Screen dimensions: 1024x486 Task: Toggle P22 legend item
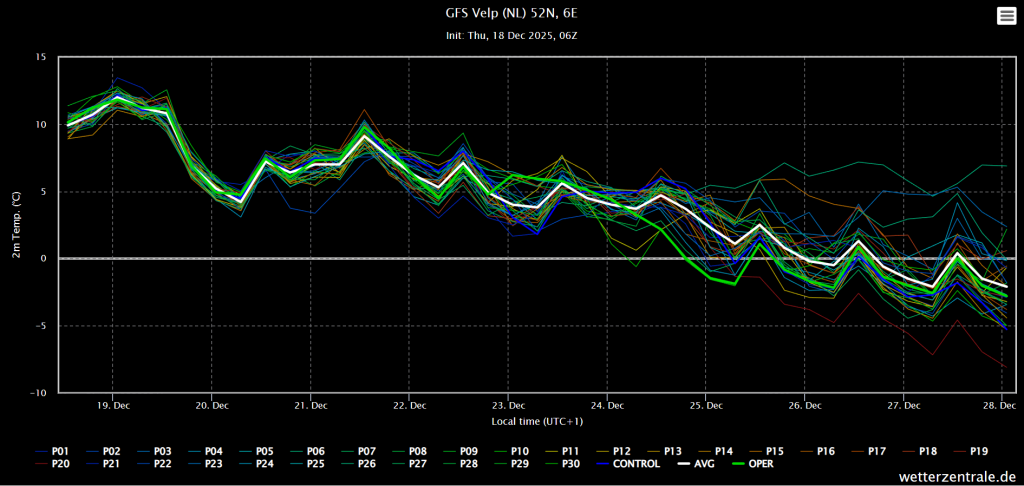click(153, 464)
